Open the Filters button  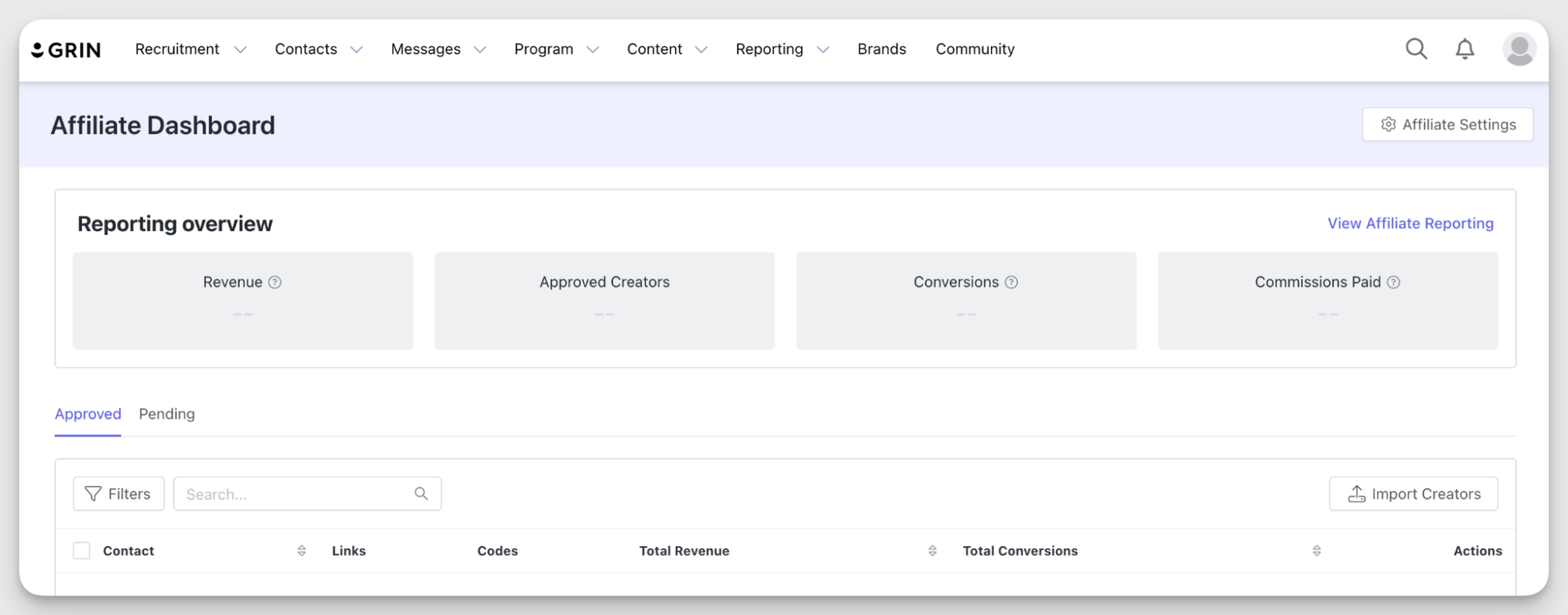click(x=118, y=494)
